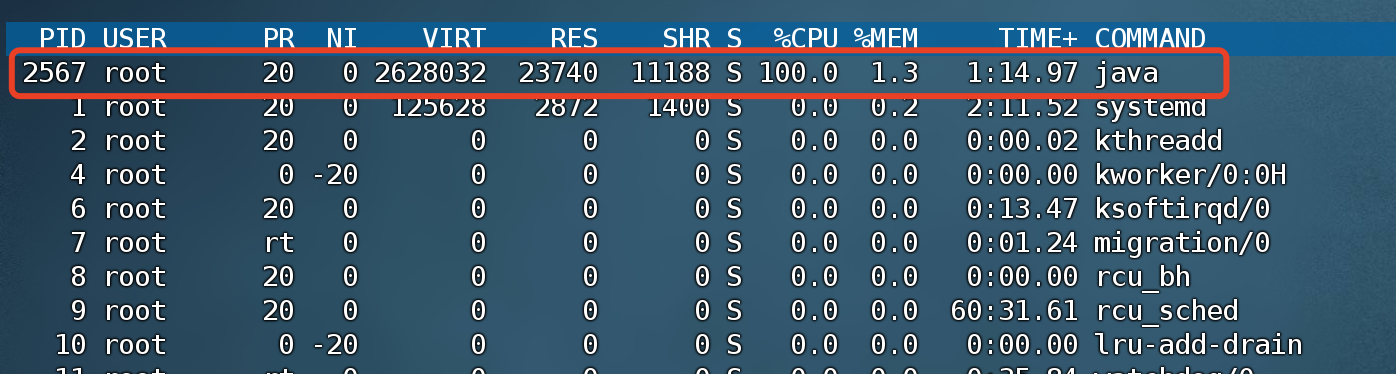This screenshot has height=374, width=1396.
Task: Click the VIRT column header
Action: click(454, 39)
